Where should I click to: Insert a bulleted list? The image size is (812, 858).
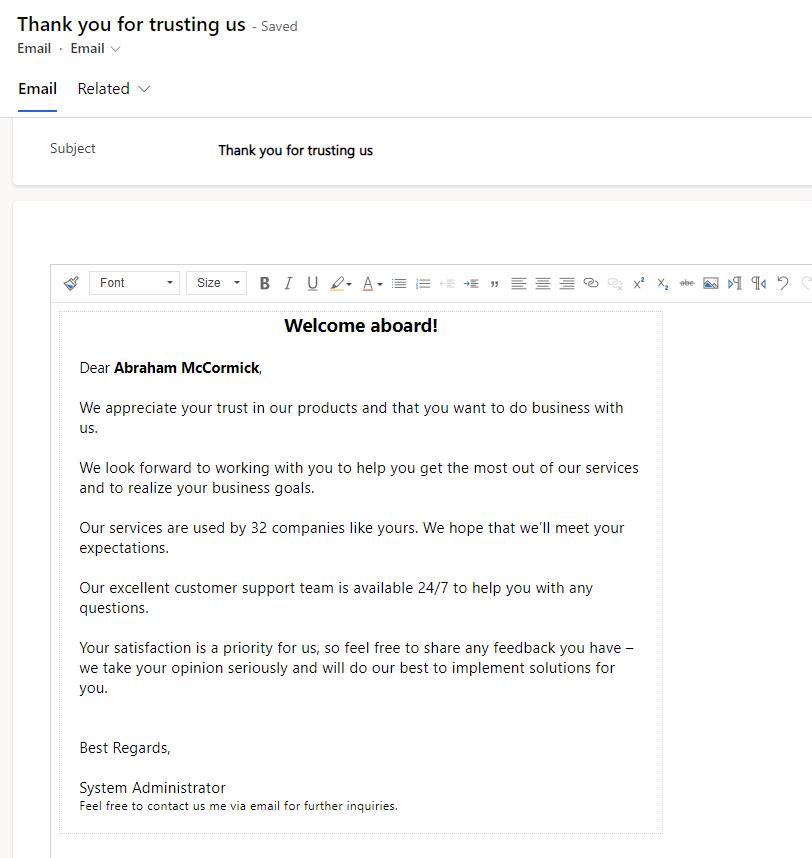click(399, 283)
